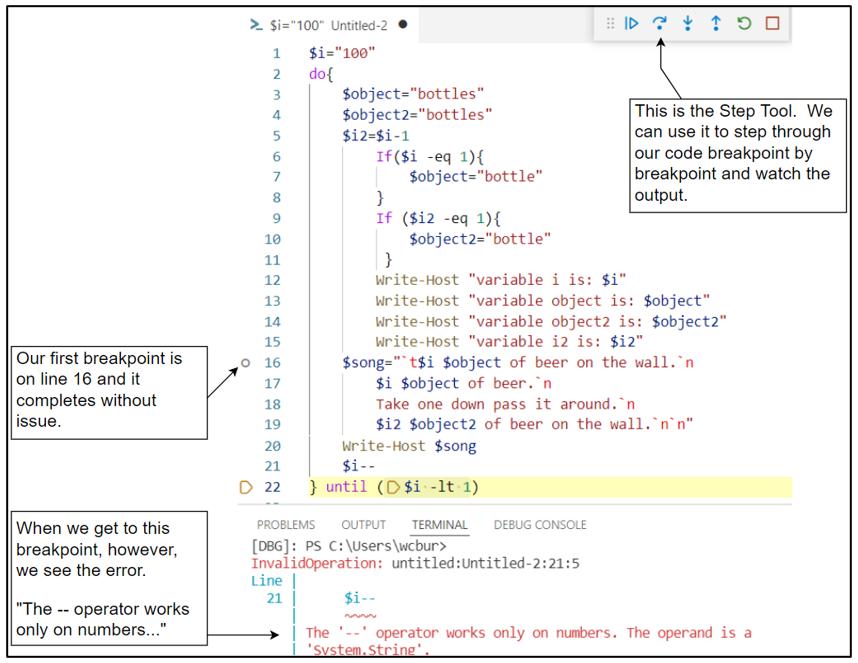Click the unsaved changes dot on Untitled-2
The image size is (858, 663).
[x=404, y=24]
